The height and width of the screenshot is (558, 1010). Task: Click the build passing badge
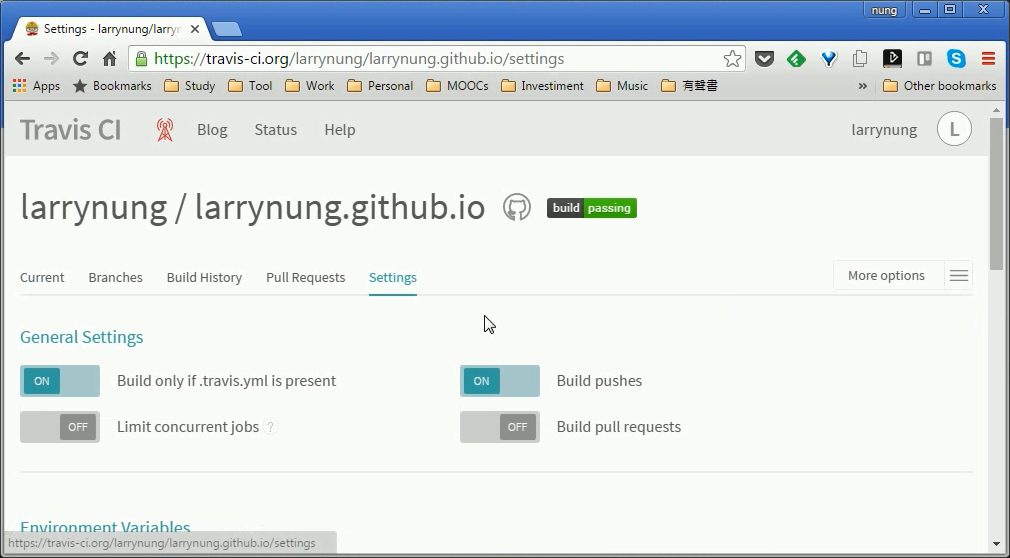(x=592, y=208)
